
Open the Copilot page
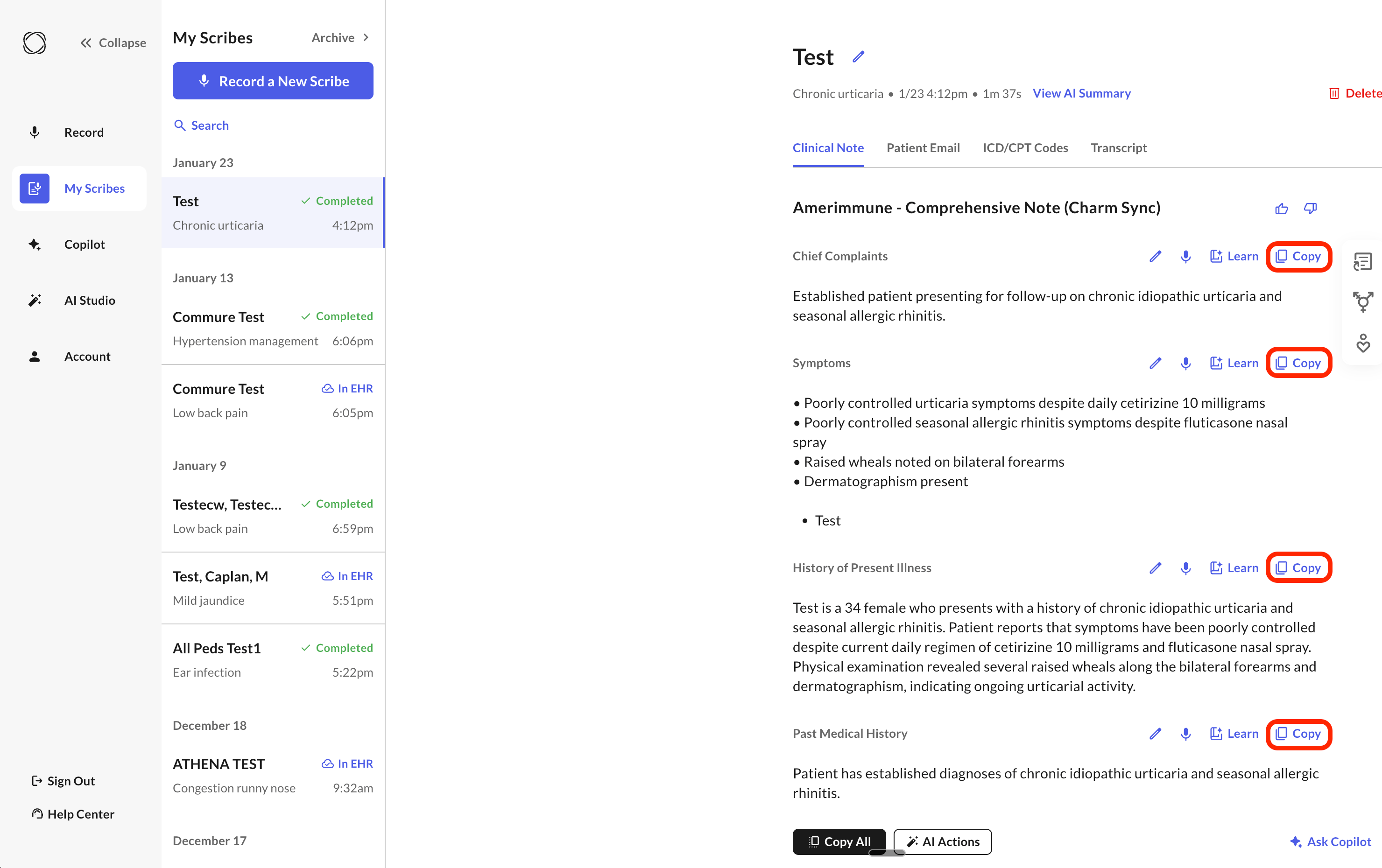pyautogui.click(x=79, y=245)
